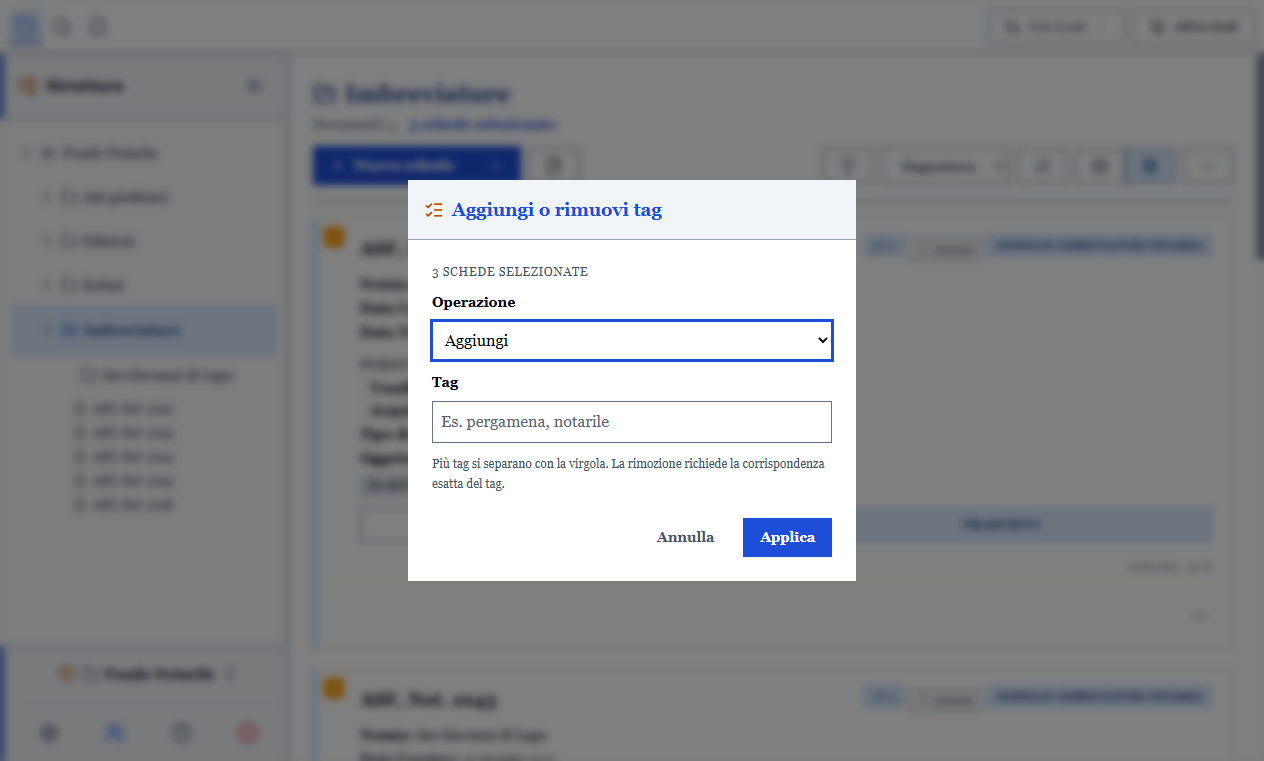Collapse the sidebar using the Struttura header icon
The height and width of the screenshot is (761, 1264).
(x=255, y=86)
